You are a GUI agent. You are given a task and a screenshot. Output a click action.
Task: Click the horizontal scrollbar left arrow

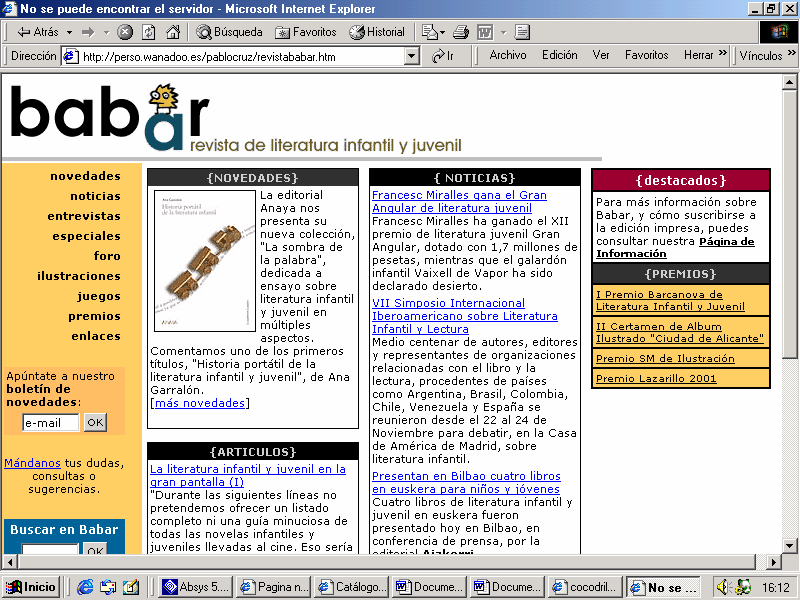[x=10, y=562]
